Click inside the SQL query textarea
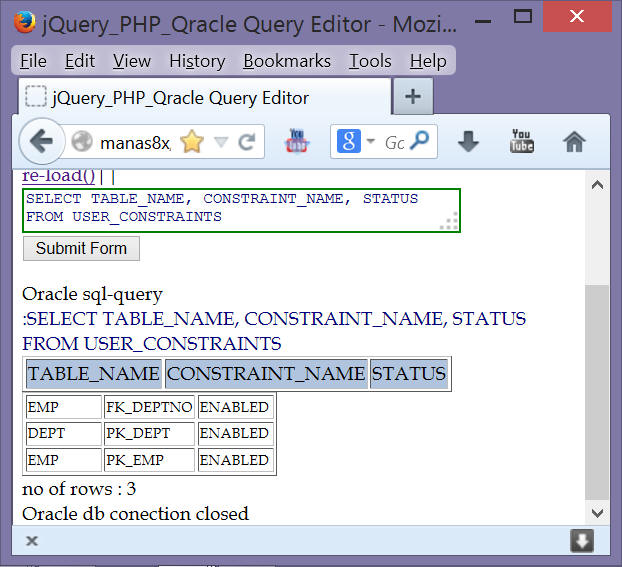This screenshot has width=622, height=567. click(242, 210)
